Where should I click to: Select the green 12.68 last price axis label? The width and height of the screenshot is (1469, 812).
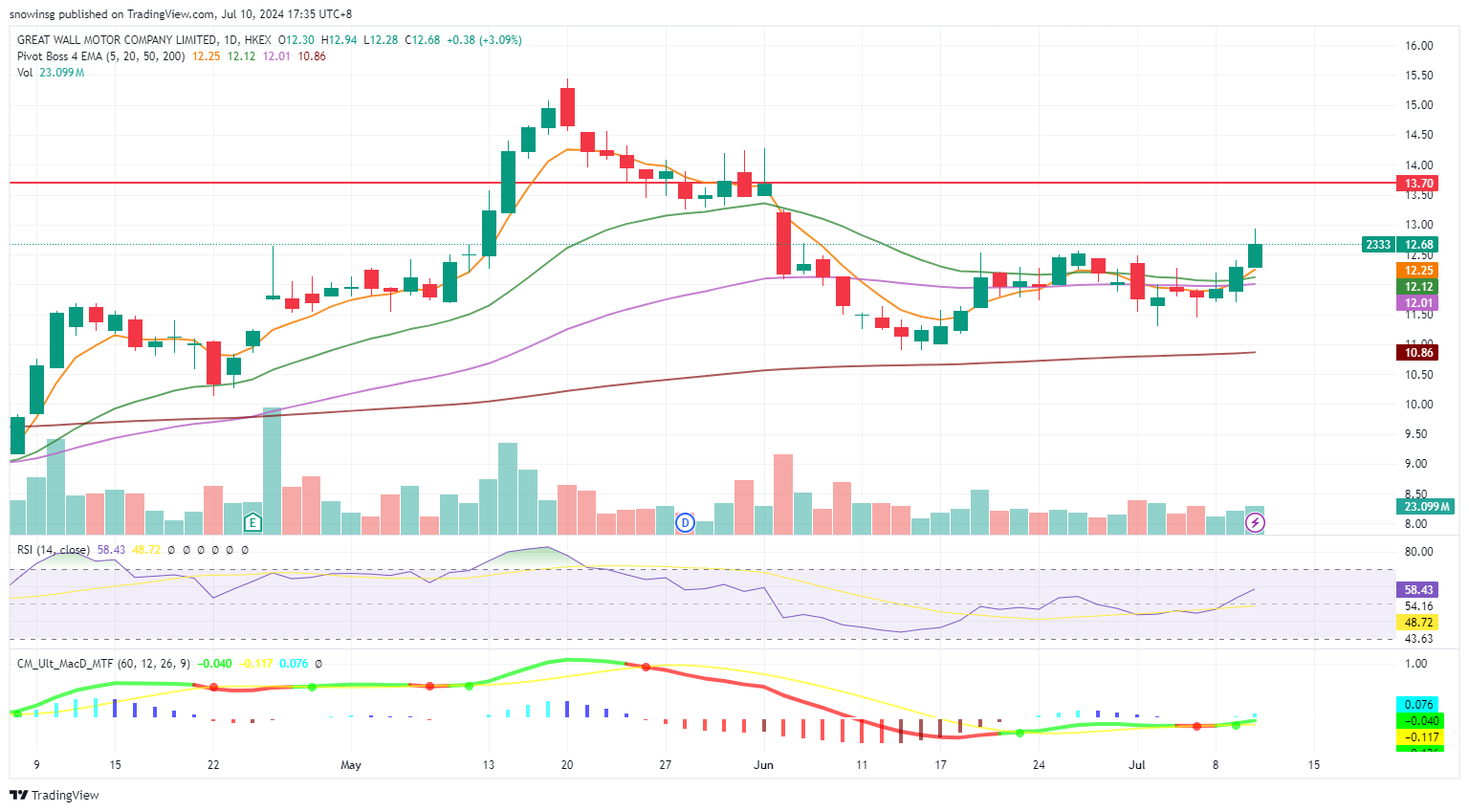pos(1418,245)
